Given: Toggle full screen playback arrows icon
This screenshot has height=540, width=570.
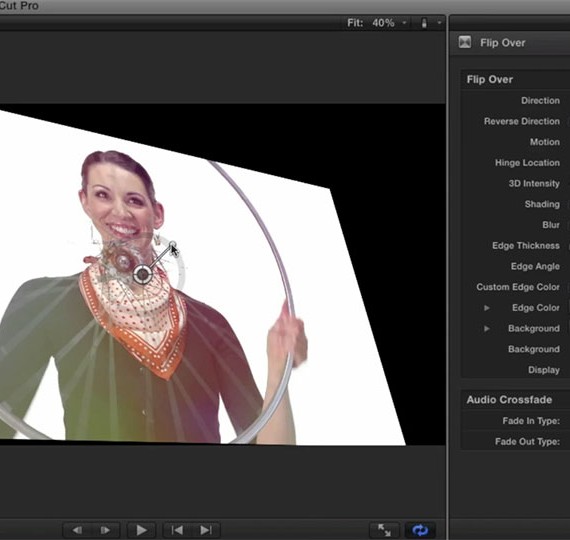Looking at the screenshot, I should pos(384,530).
